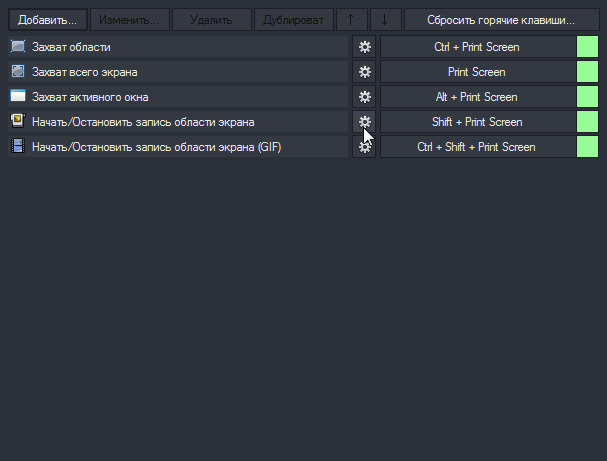Image resolution: width=607 pixels, height=461 pixels.
Task: Open settings gear for Захват всего экрана
Action: click(x=364, y=72)
